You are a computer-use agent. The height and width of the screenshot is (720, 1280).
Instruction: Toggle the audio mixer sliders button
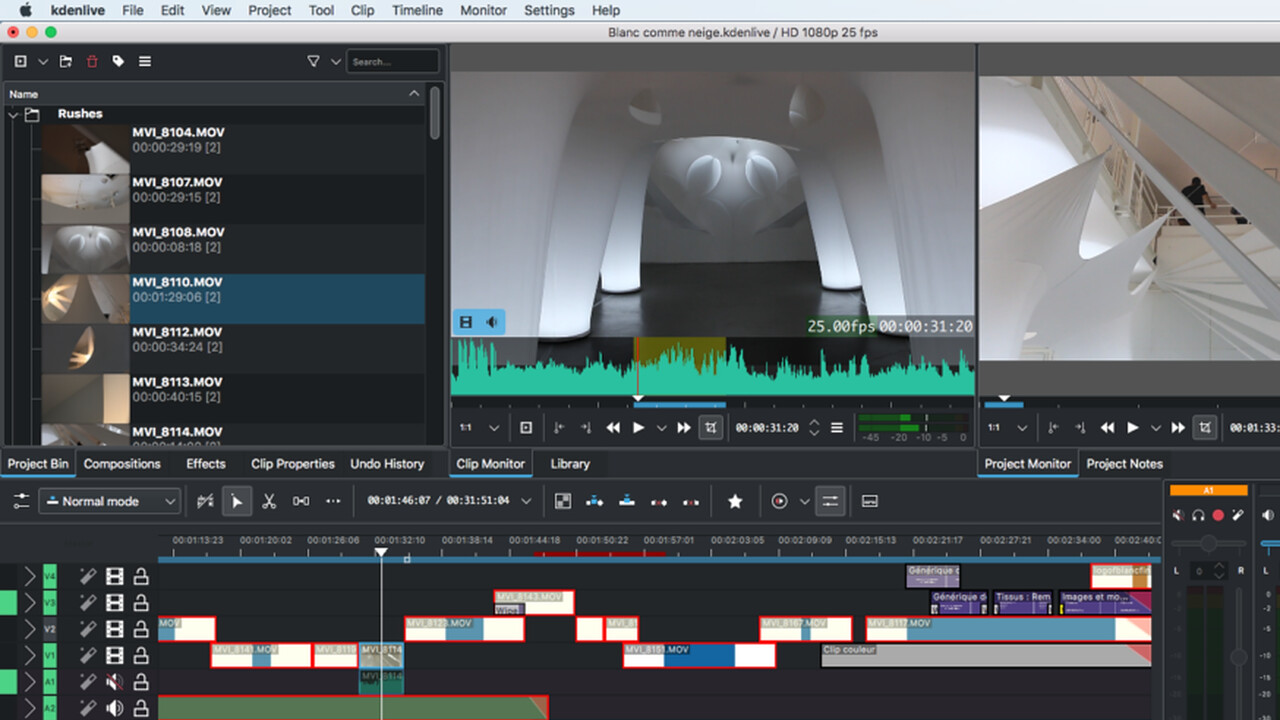point(829,501)
